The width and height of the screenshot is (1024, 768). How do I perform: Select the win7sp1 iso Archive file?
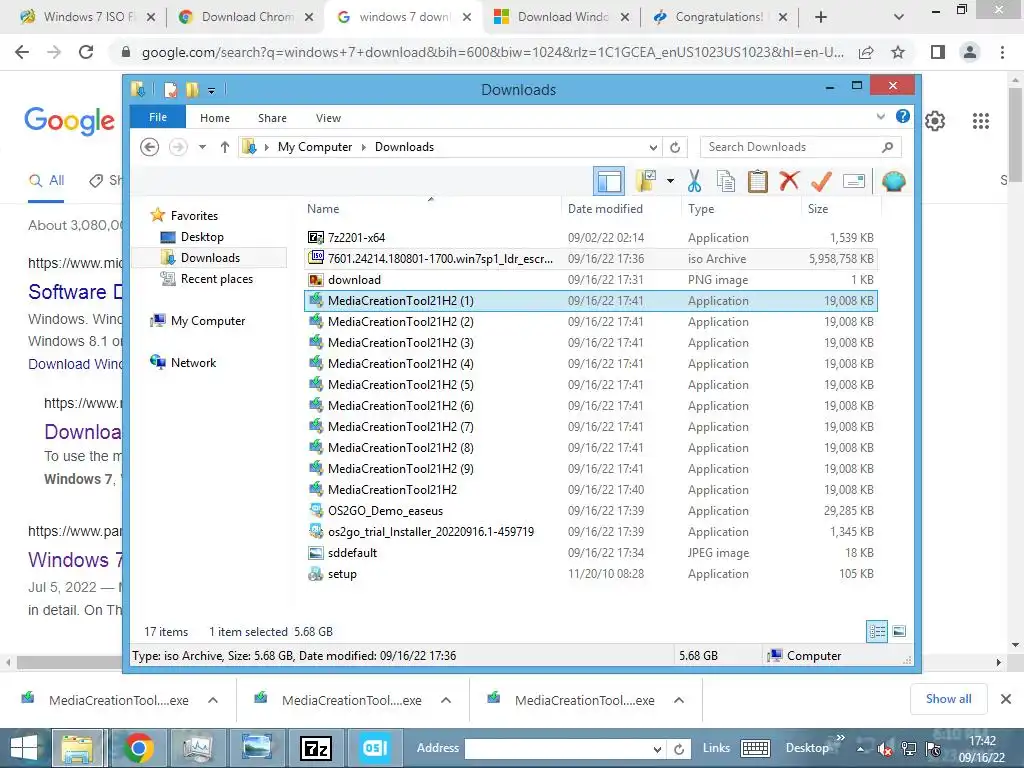pyautogui.click(x=590, y=259)
